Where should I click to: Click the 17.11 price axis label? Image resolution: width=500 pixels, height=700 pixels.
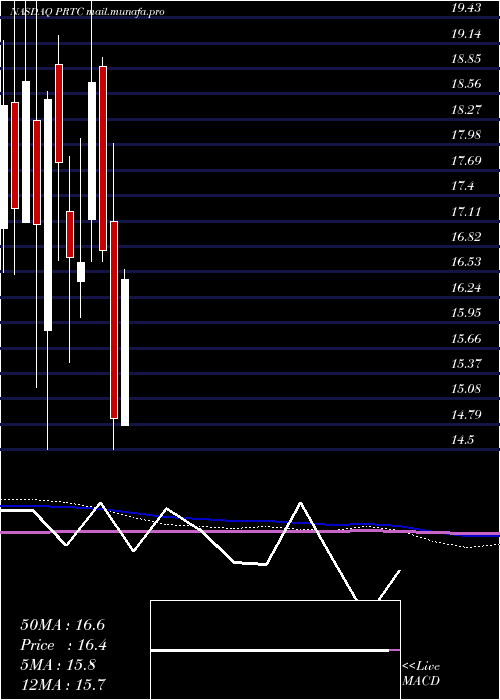click(x=467, y=211)
